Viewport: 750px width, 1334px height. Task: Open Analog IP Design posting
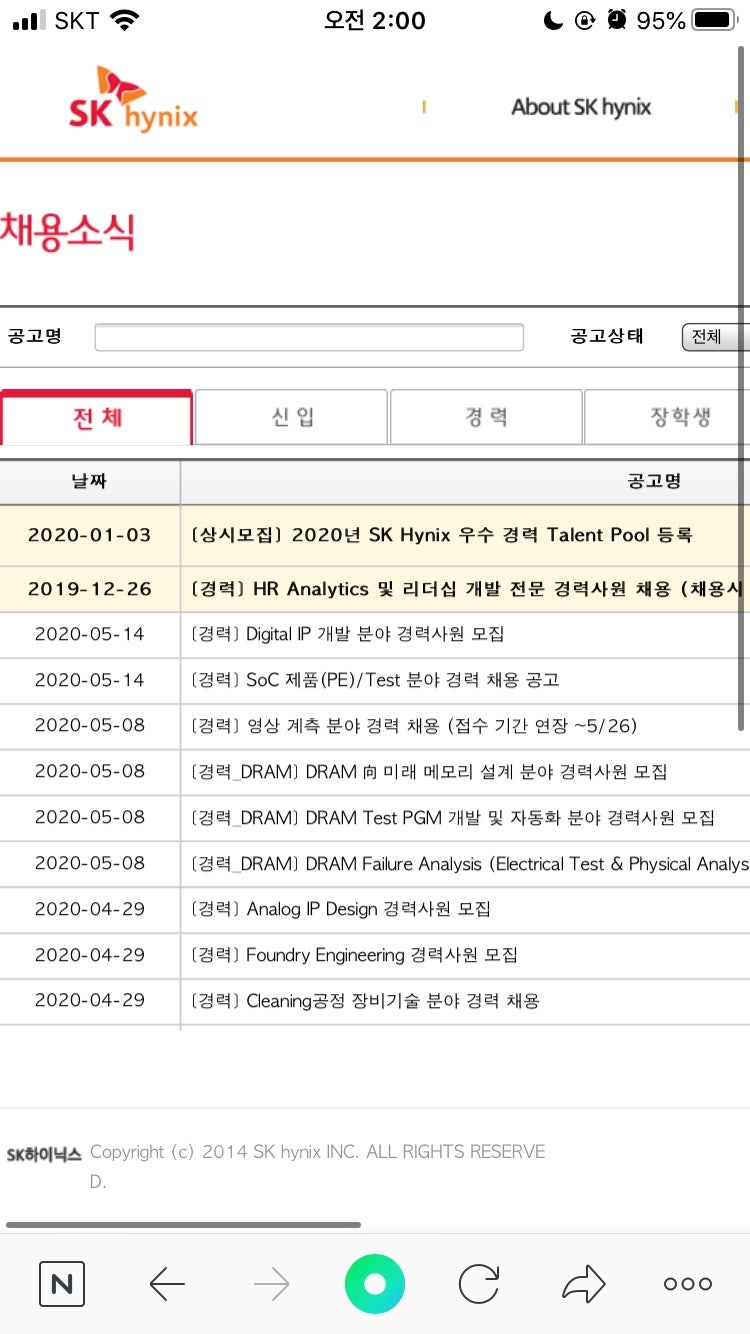(x=341, y=909)
